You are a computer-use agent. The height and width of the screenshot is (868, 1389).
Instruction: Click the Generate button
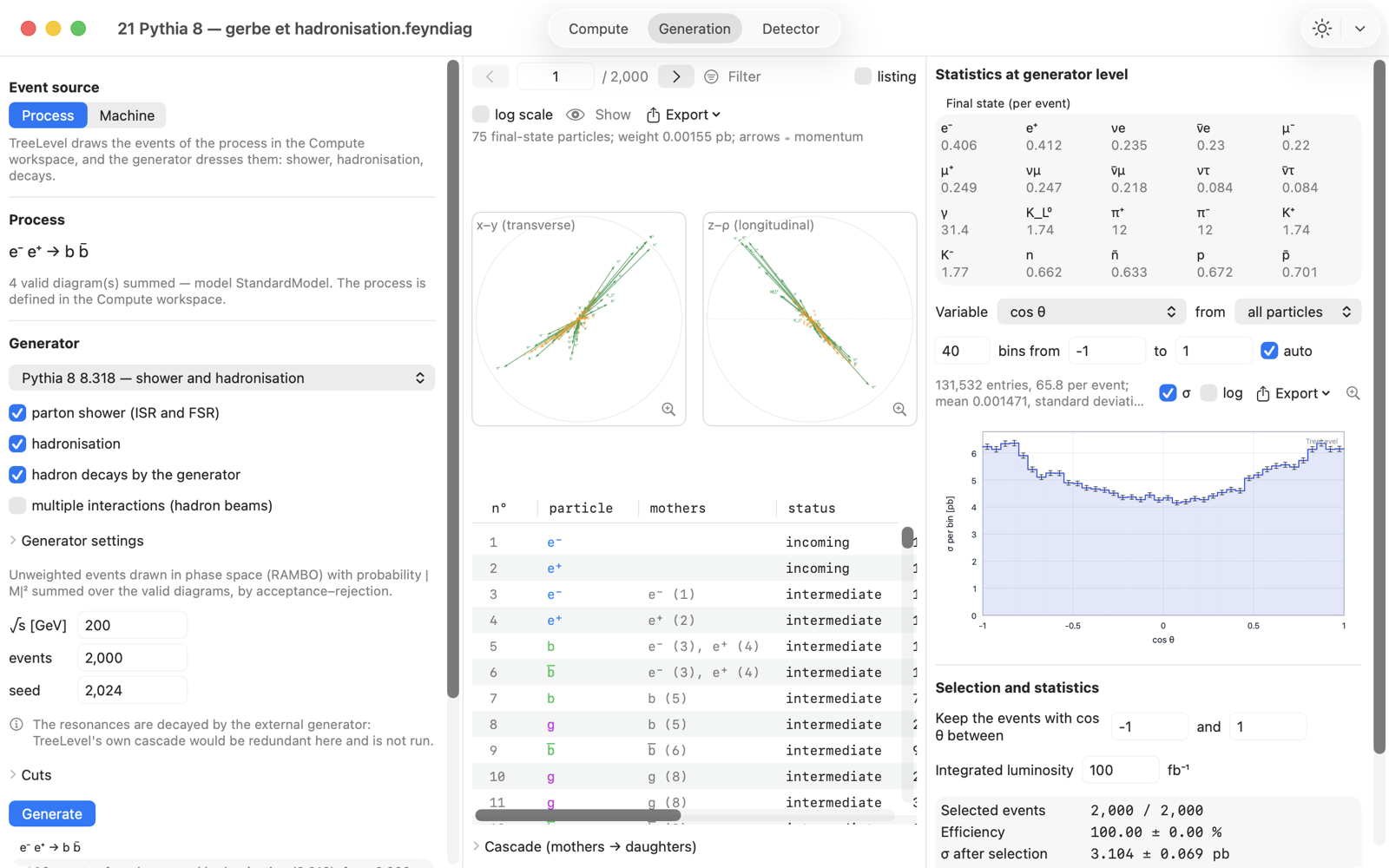(52, 813)
